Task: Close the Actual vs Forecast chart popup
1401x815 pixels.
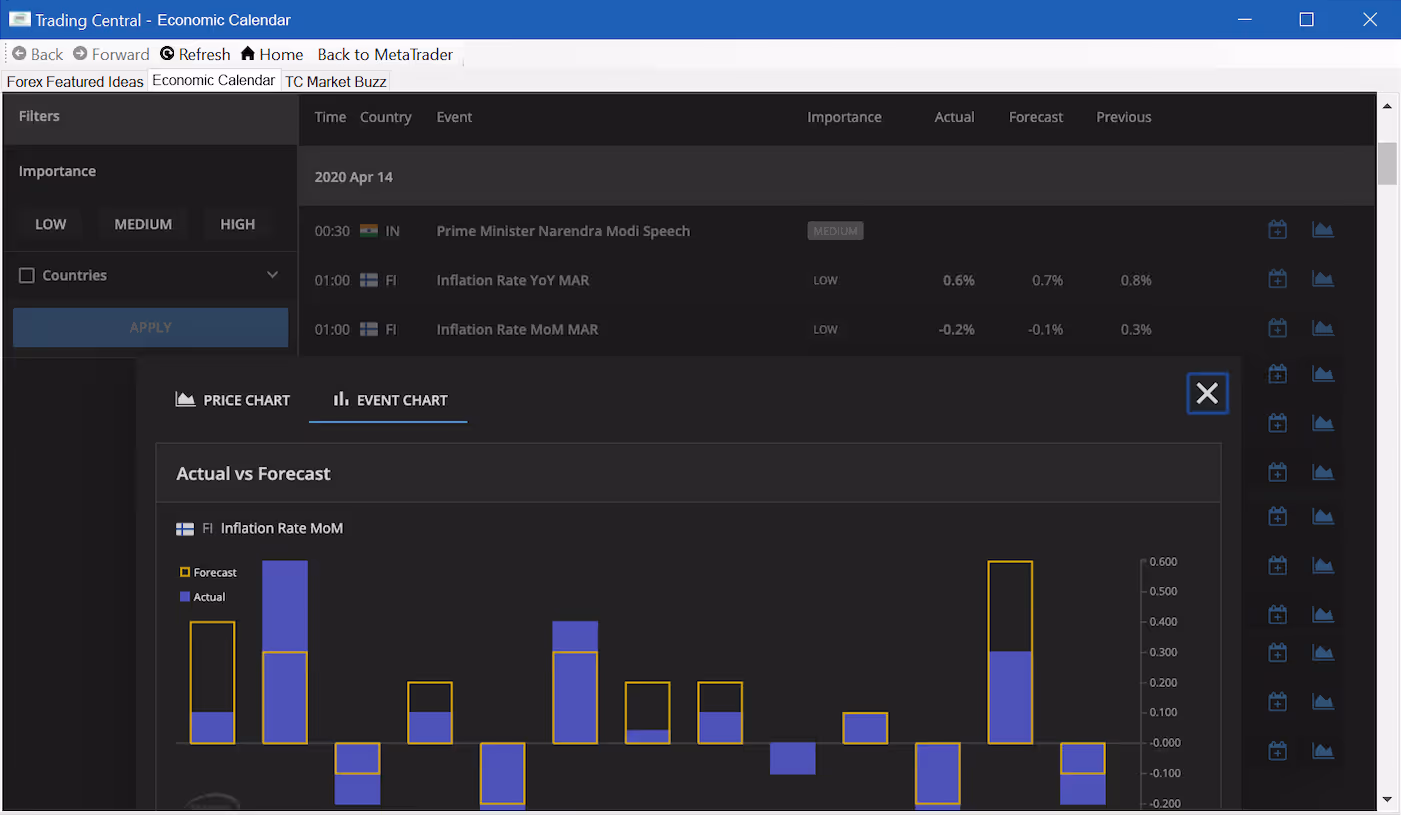Action: [x=1207, y=393]
